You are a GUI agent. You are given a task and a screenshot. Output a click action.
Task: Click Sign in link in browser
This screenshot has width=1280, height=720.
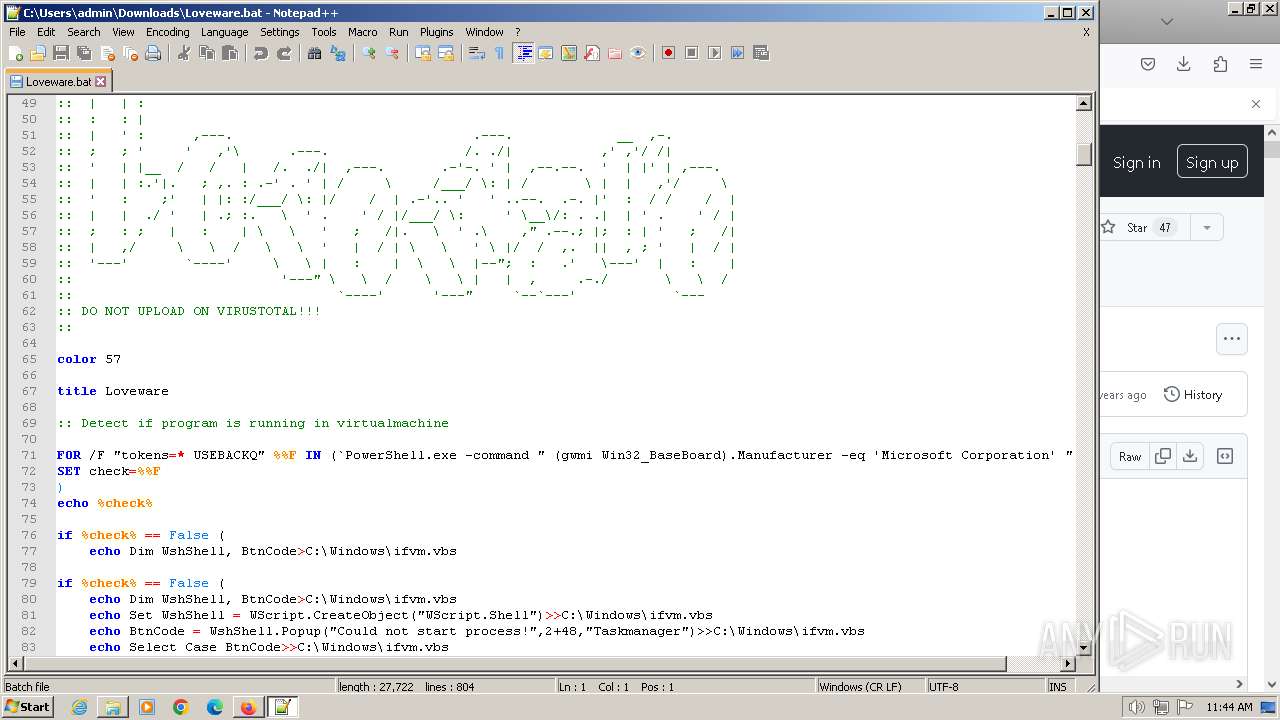pyautogui.click(x=1136, y=162)
